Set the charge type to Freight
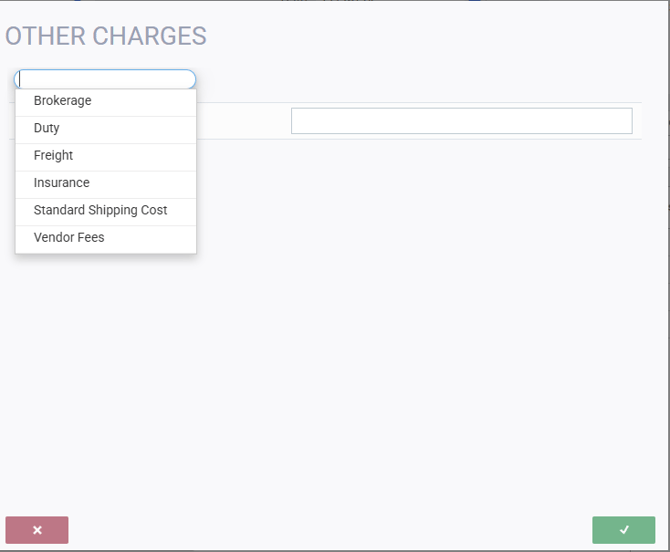This screenshot has width=670, height=552. click(x=53, y=155)
